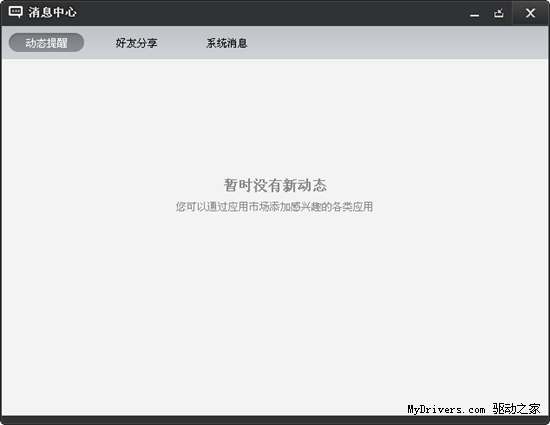The image size is (550, 425).
Task: Click the MyDrivers.com watermark text
Action: pos(446,409)
